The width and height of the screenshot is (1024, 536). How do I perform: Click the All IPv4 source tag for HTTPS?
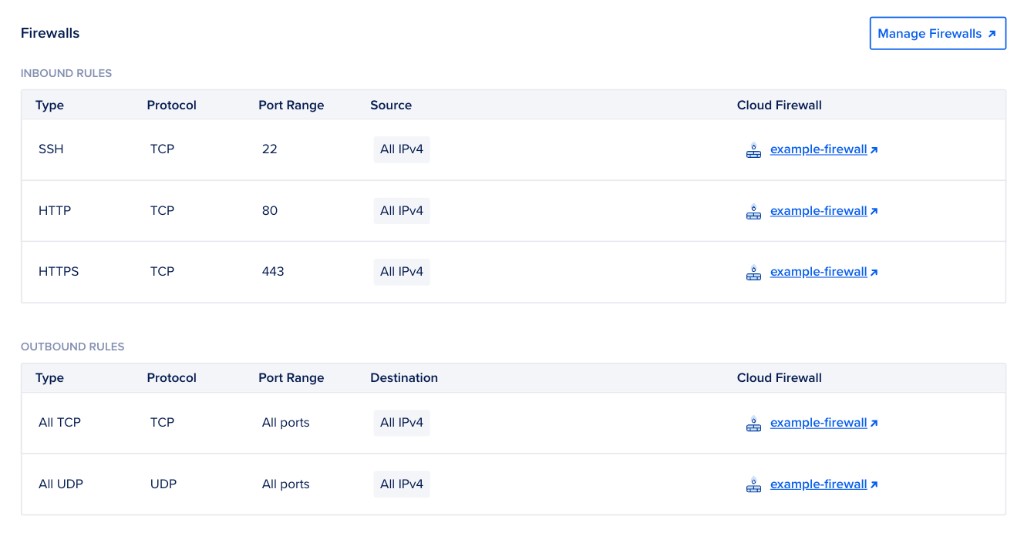(x=402, y=272)
